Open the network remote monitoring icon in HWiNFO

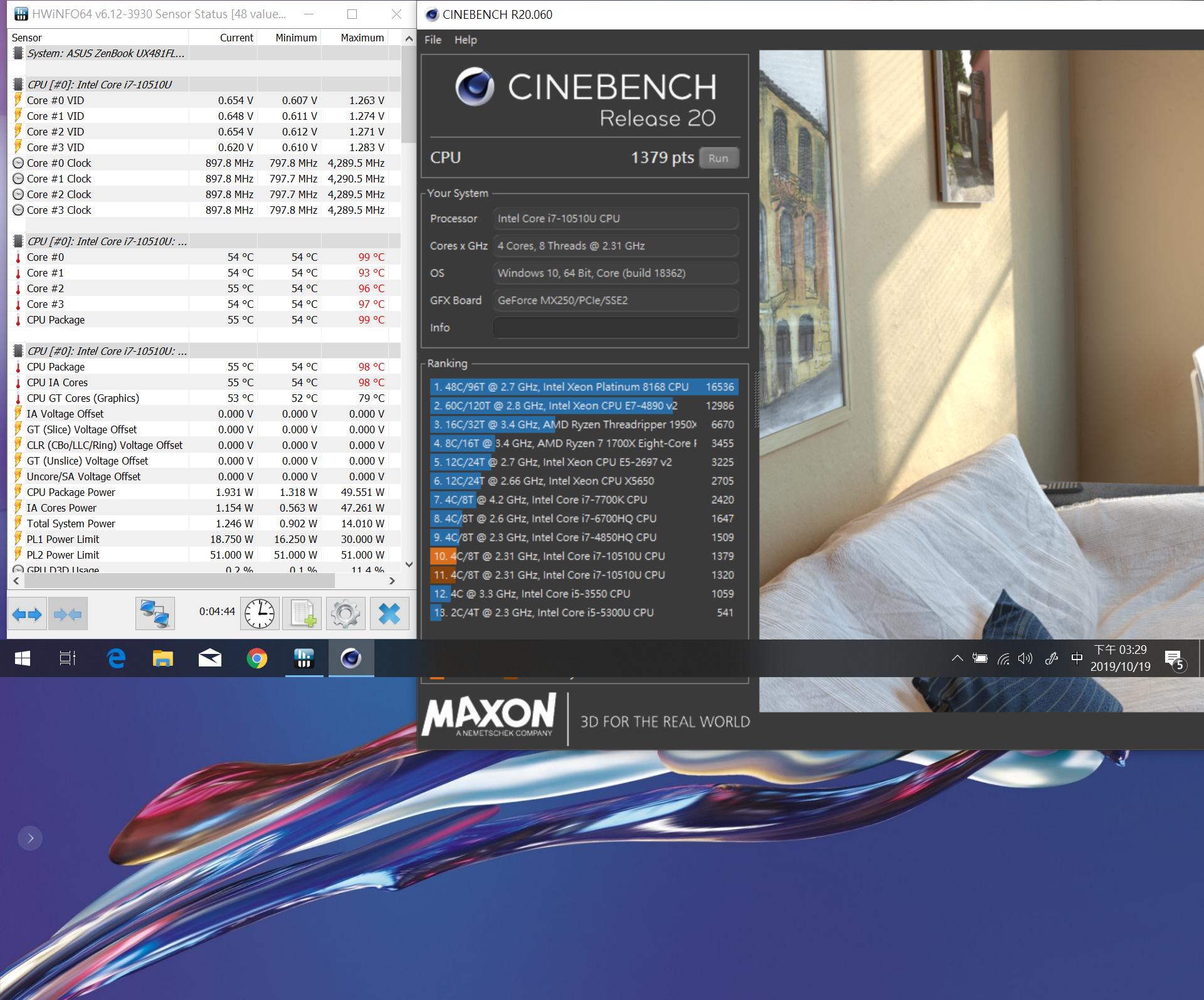tap(155, 614)
